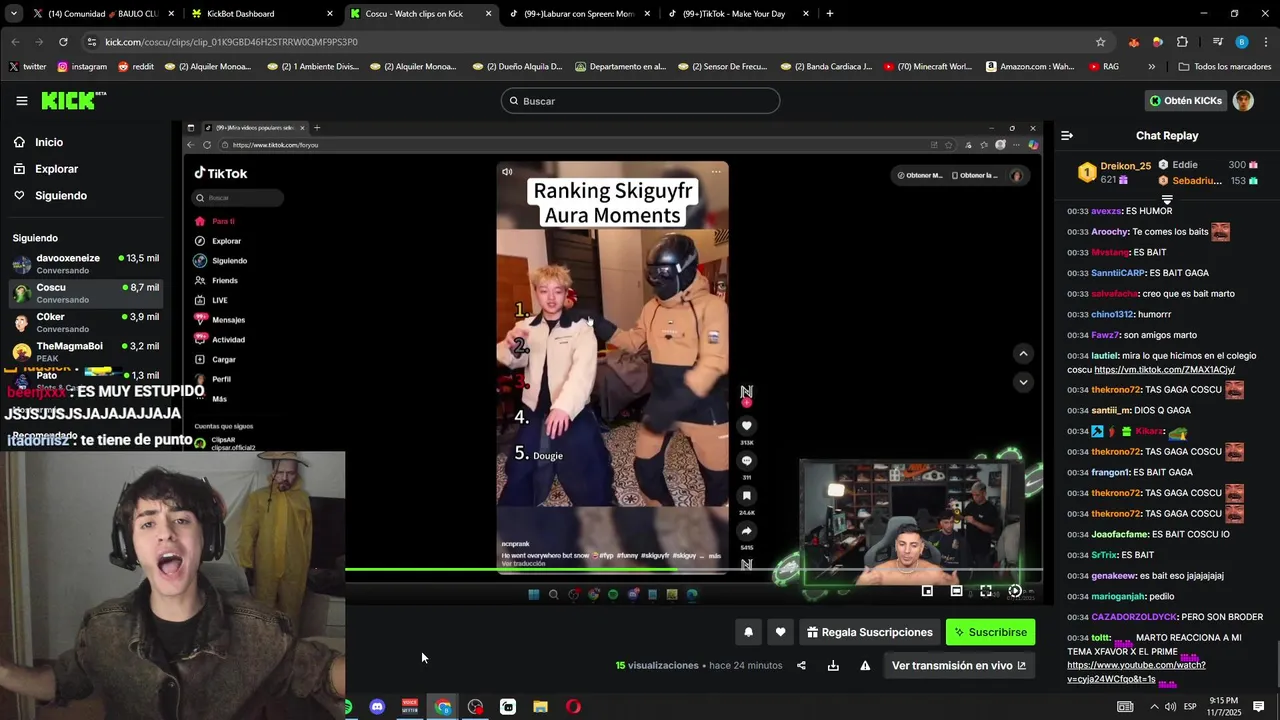The height and width of the screenshot is (720, 1280).
Task: Open the TikTok video three-dots options
Action: coord(716,172)
